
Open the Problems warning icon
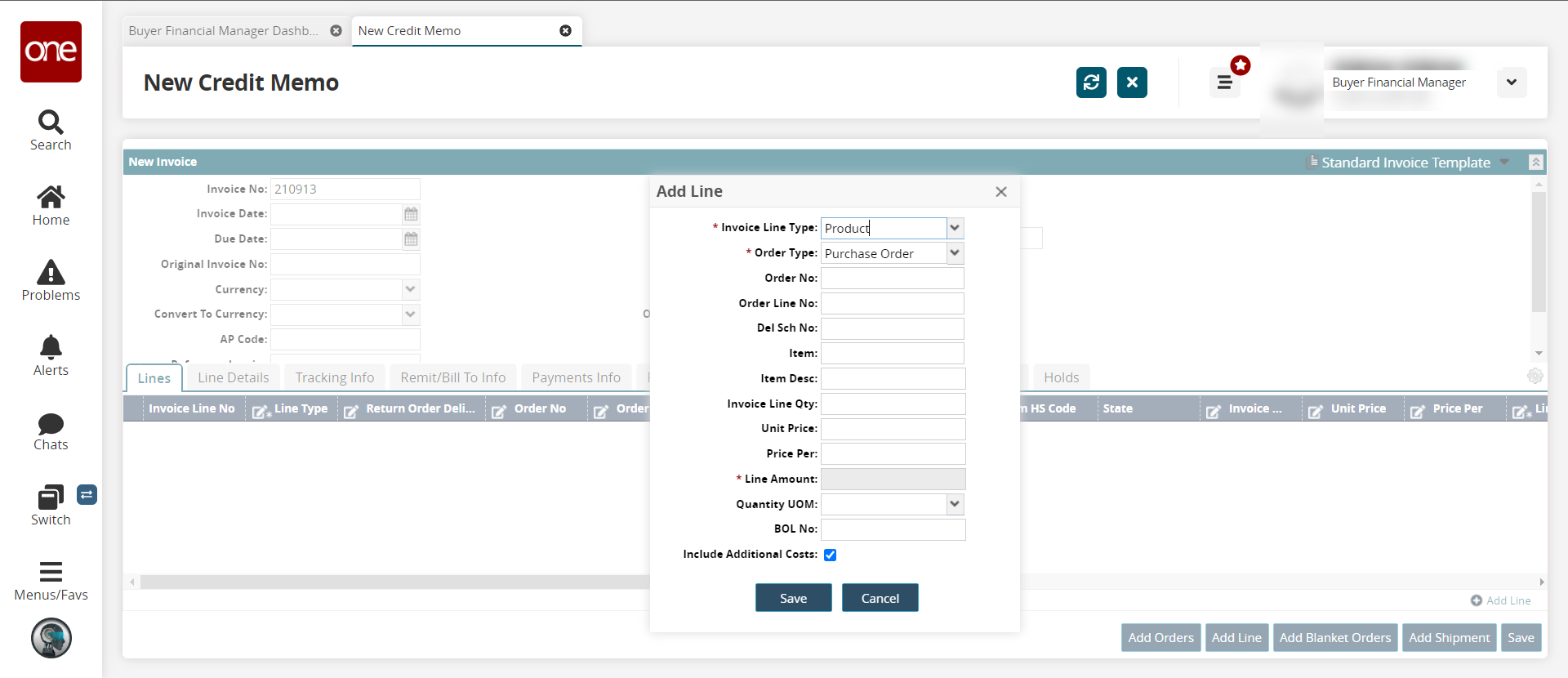point(51,273)
